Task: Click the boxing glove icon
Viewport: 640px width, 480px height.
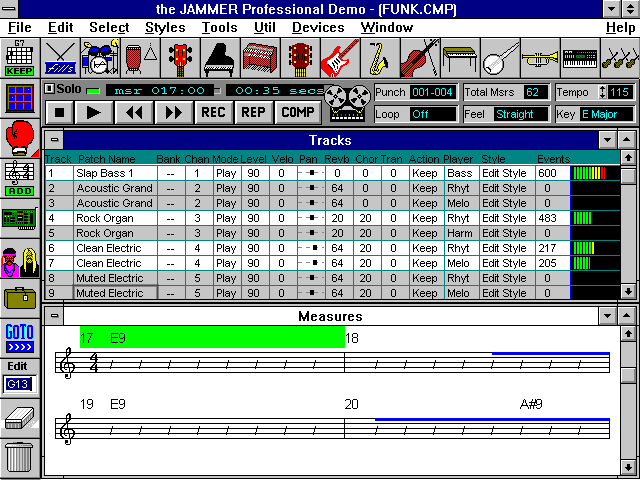Action: 18,134
